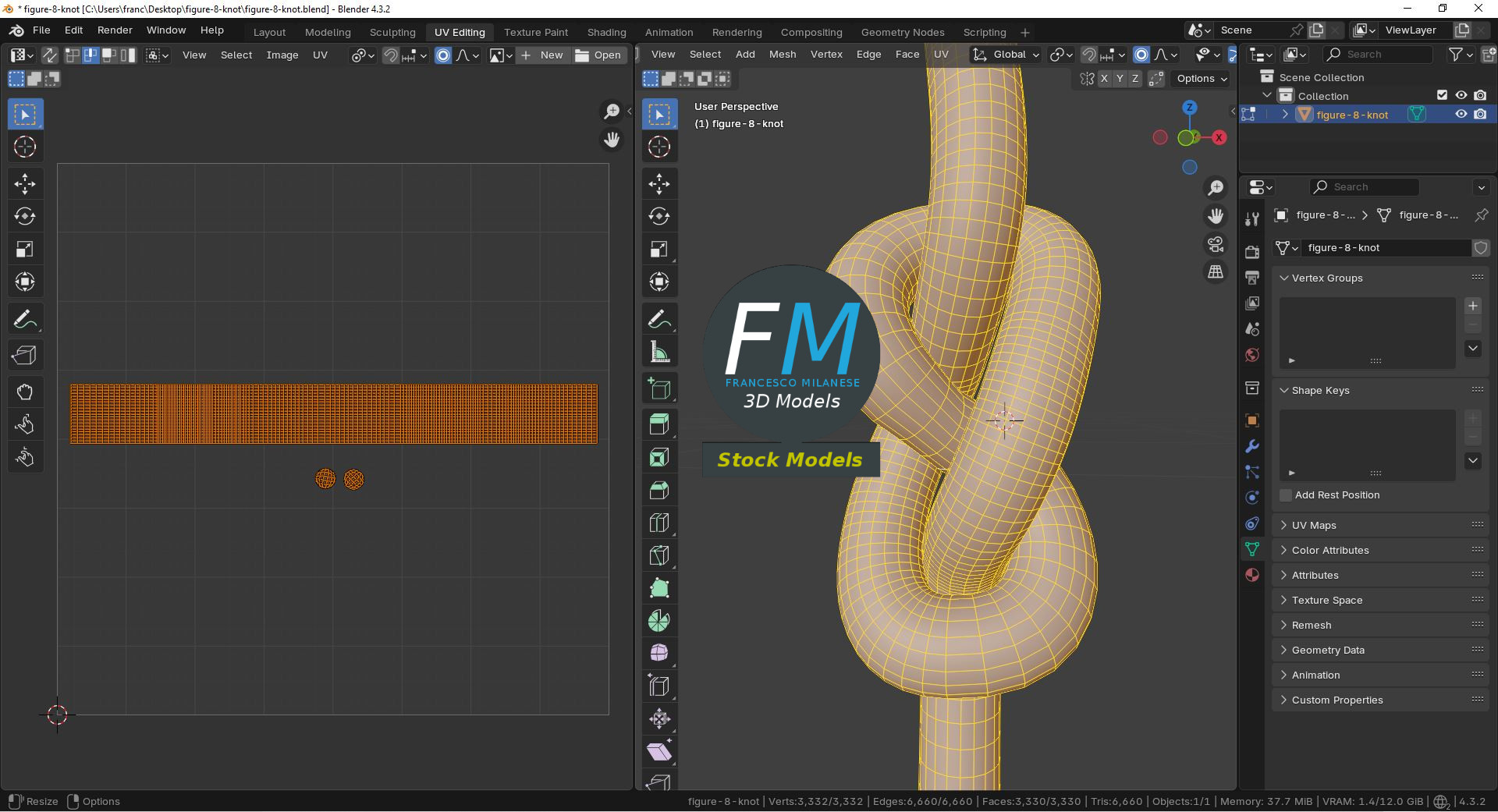Click the red X axis on the navigation gizmo
The image size is (1498, 812).
[1219, 138]
